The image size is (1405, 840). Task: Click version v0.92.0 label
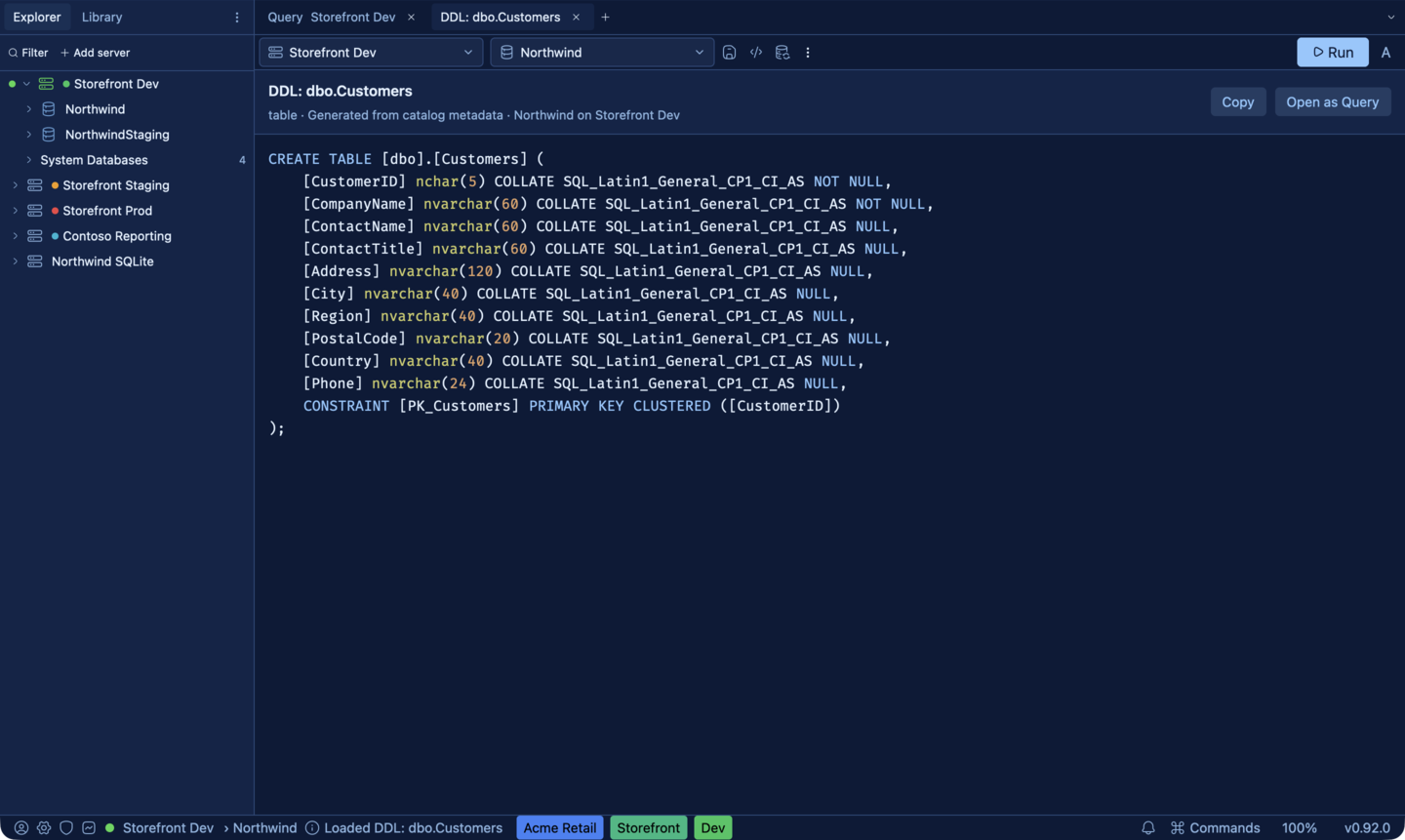pos(1367,827)
